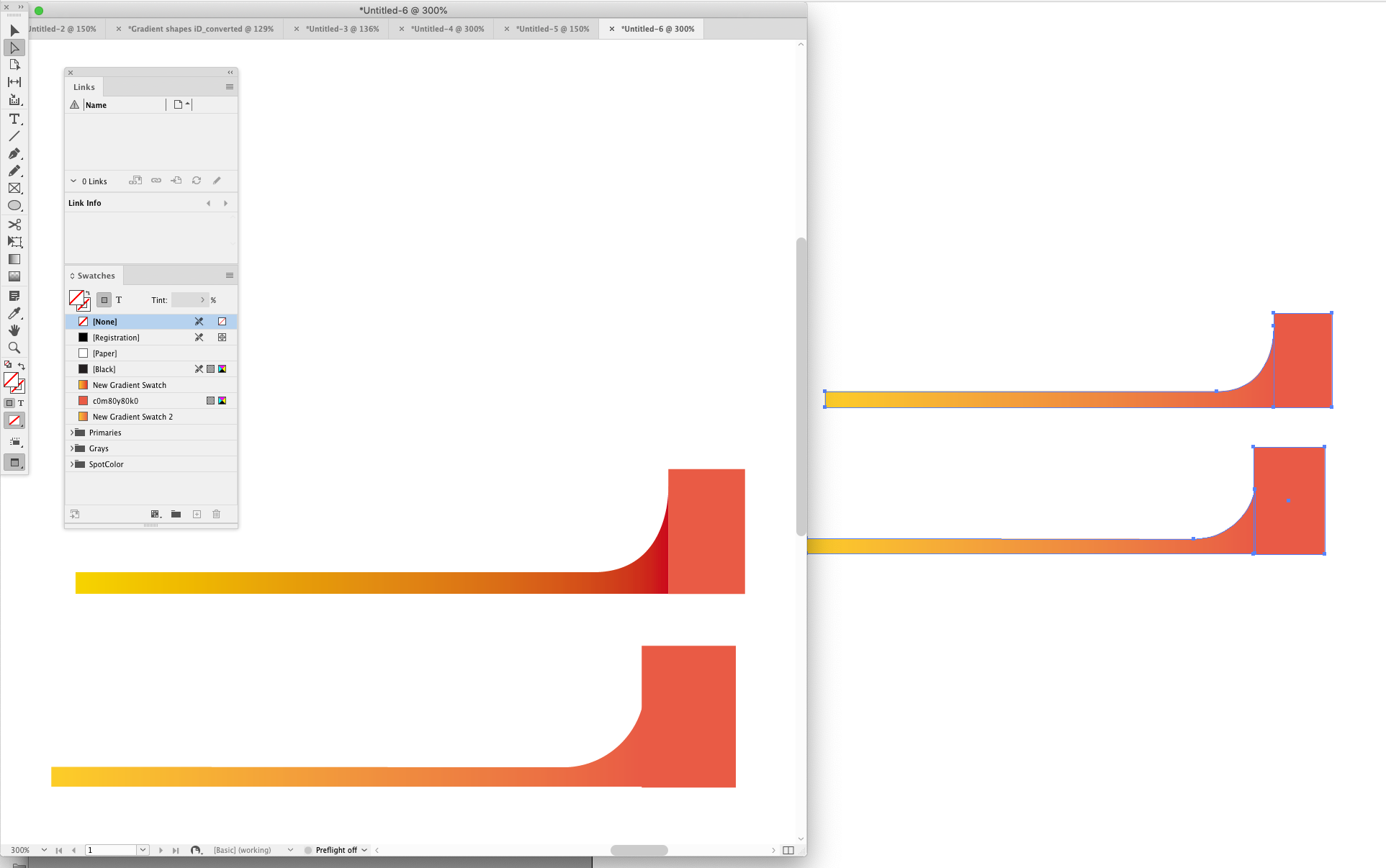Viewport: 1386px width, 868px height.
Task: Toggle Formatting affects text in Swatches panel
Action: tap(119, 300)
